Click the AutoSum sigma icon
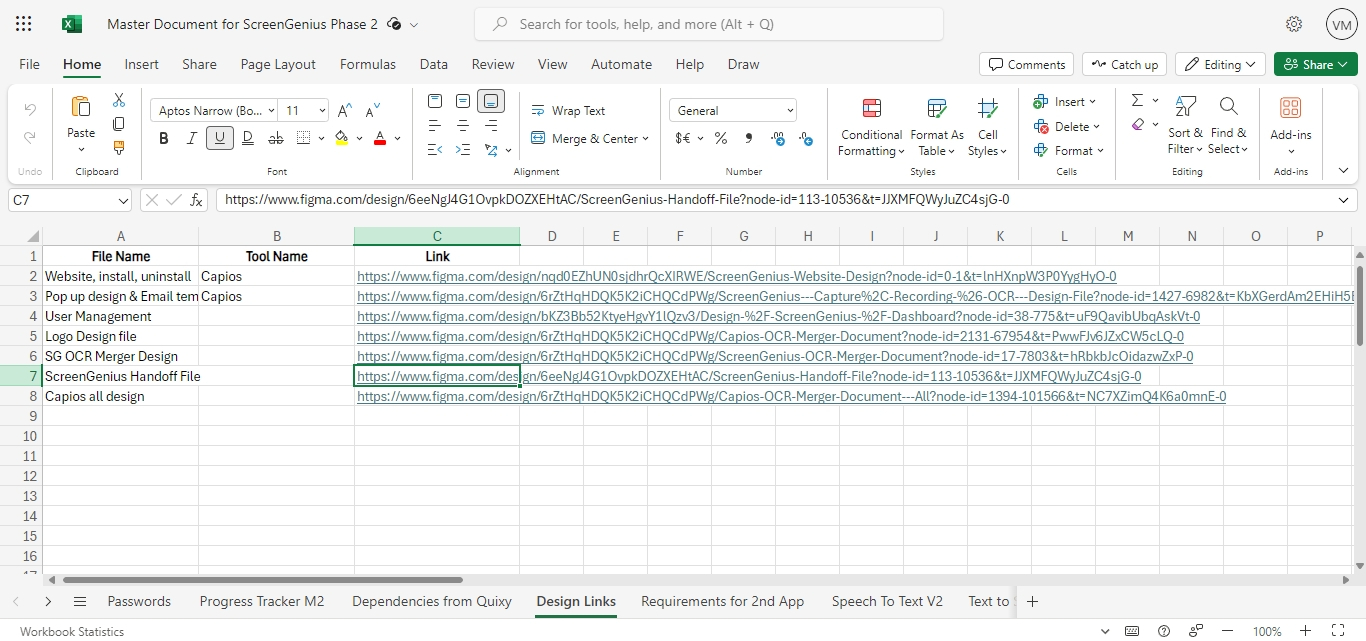 [1137, 100]
